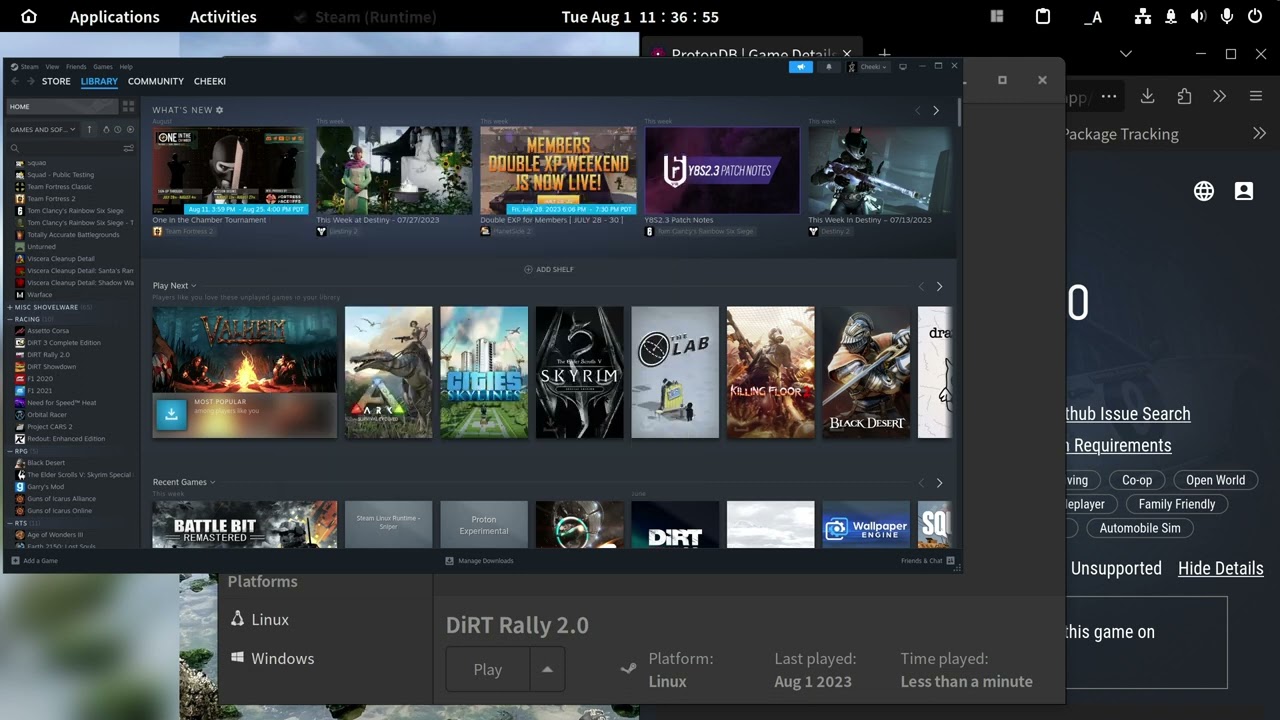Screen dimensions: 1280x720
Task: Open the Play button dropdown arrow
Action: (547, 670)
